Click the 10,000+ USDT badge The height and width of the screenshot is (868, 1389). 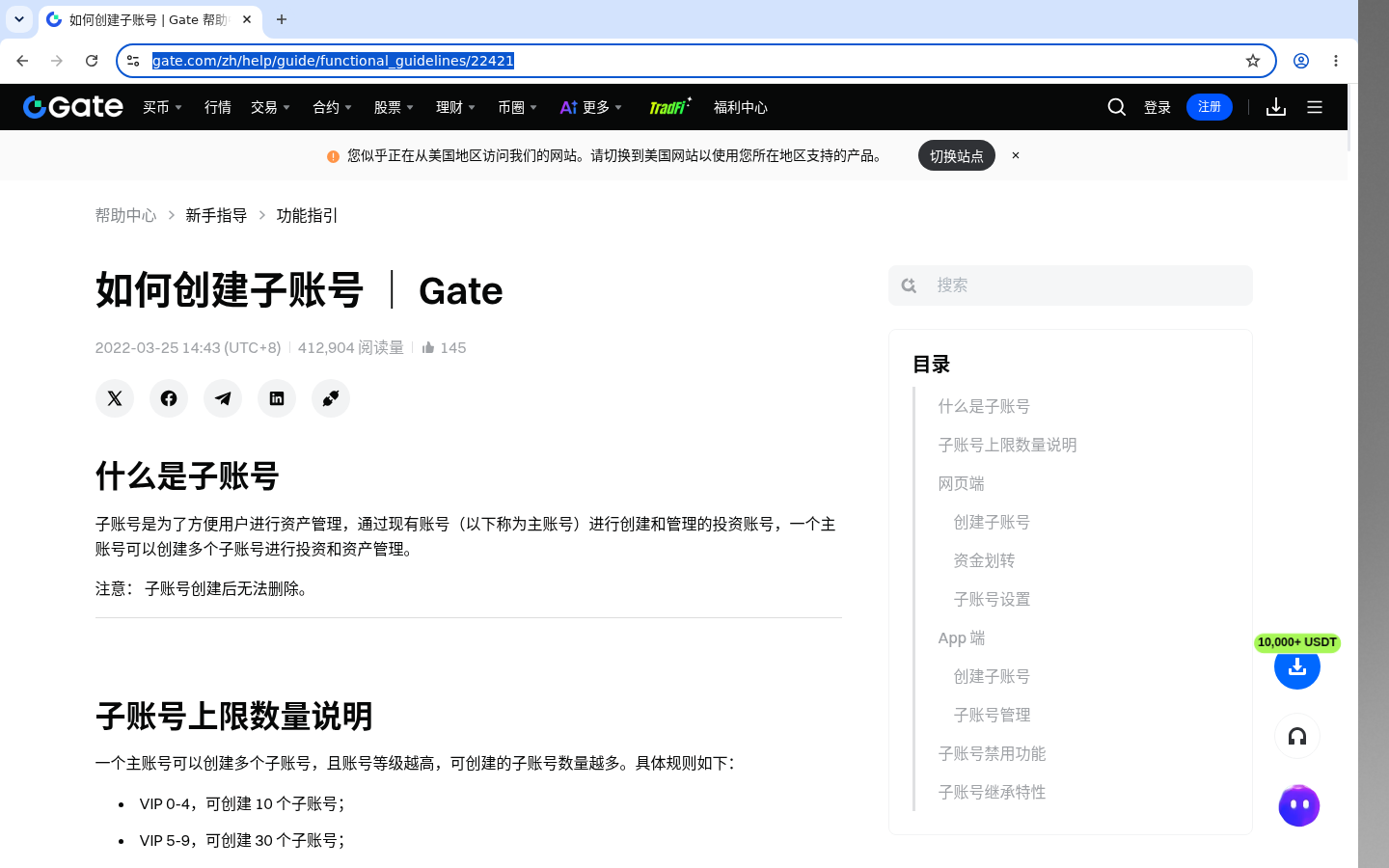point(1297,642)
